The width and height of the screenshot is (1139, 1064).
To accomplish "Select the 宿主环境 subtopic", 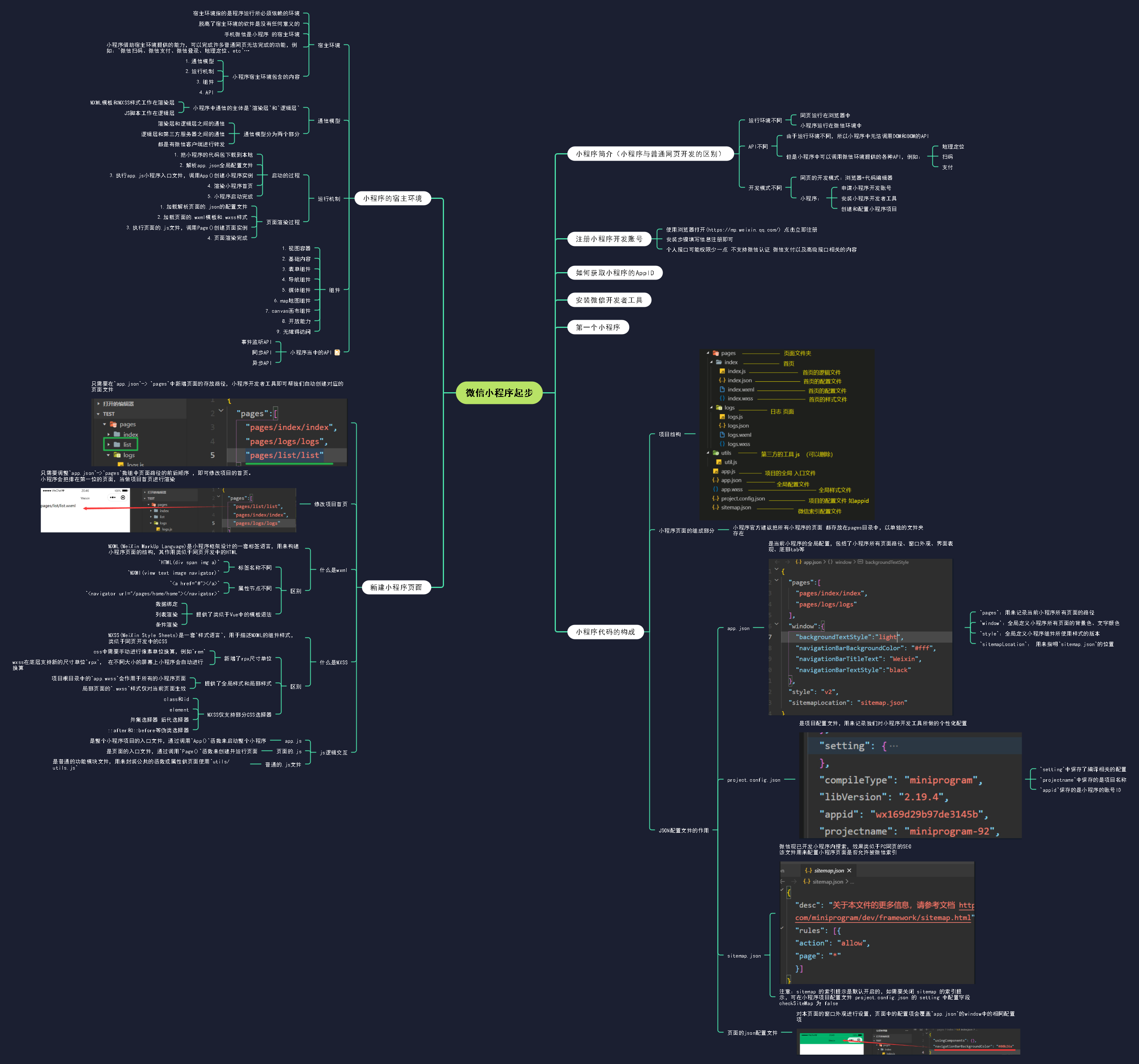I will click(329, 45).
